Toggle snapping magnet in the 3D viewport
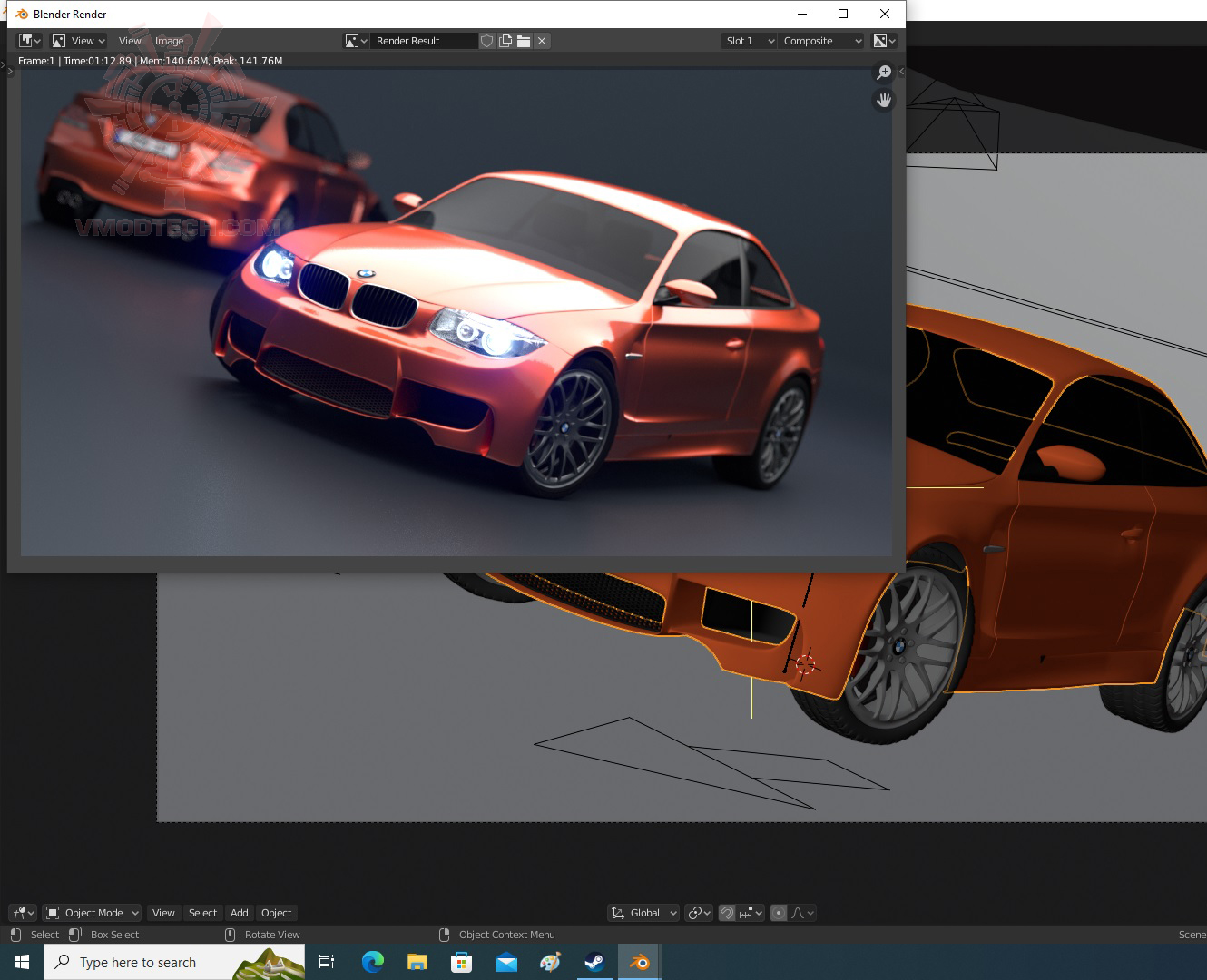1207x980 pixels. [x=727, y=913]
